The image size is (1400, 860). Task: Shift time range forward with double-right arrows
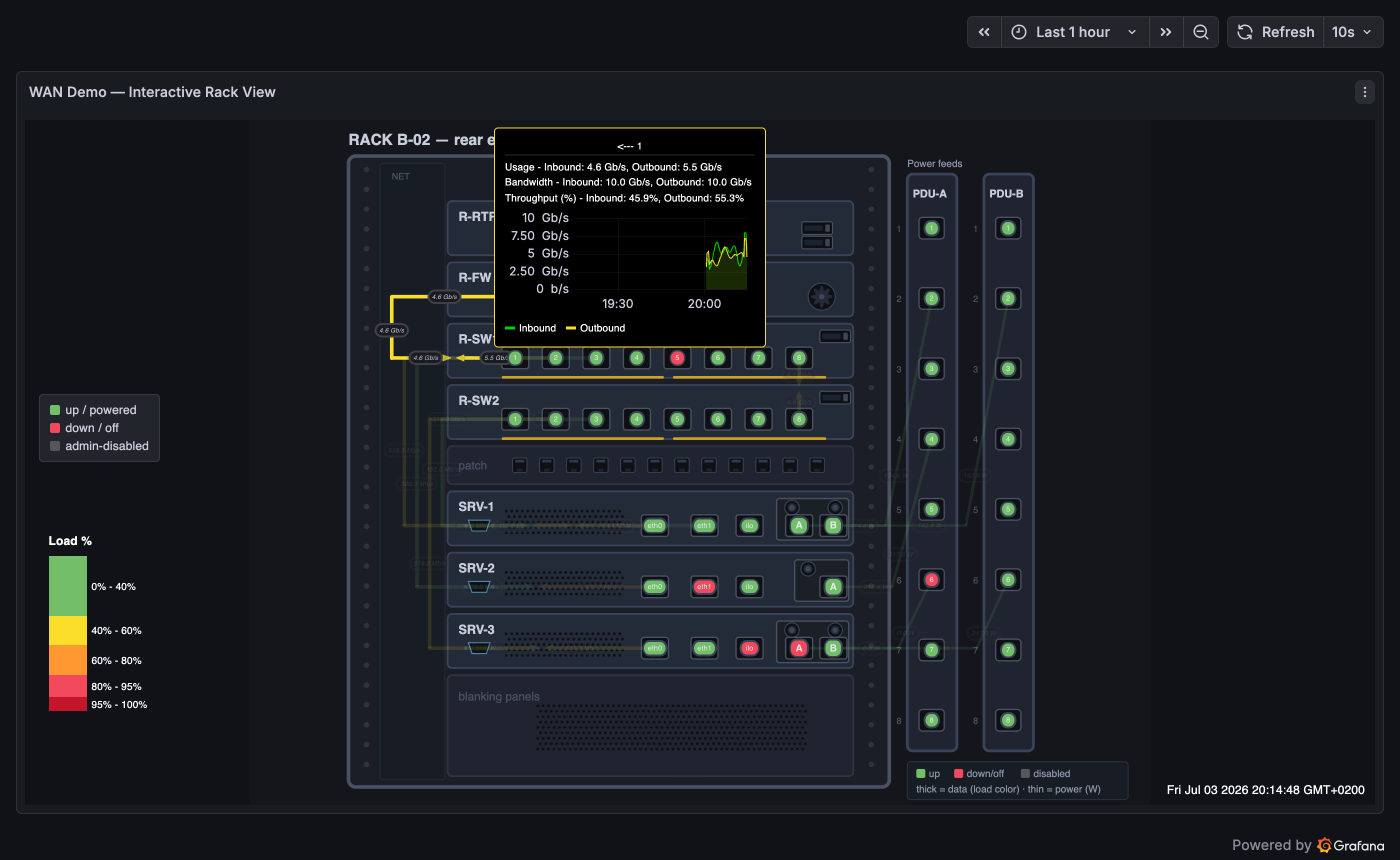click(x=1165, y=32)
